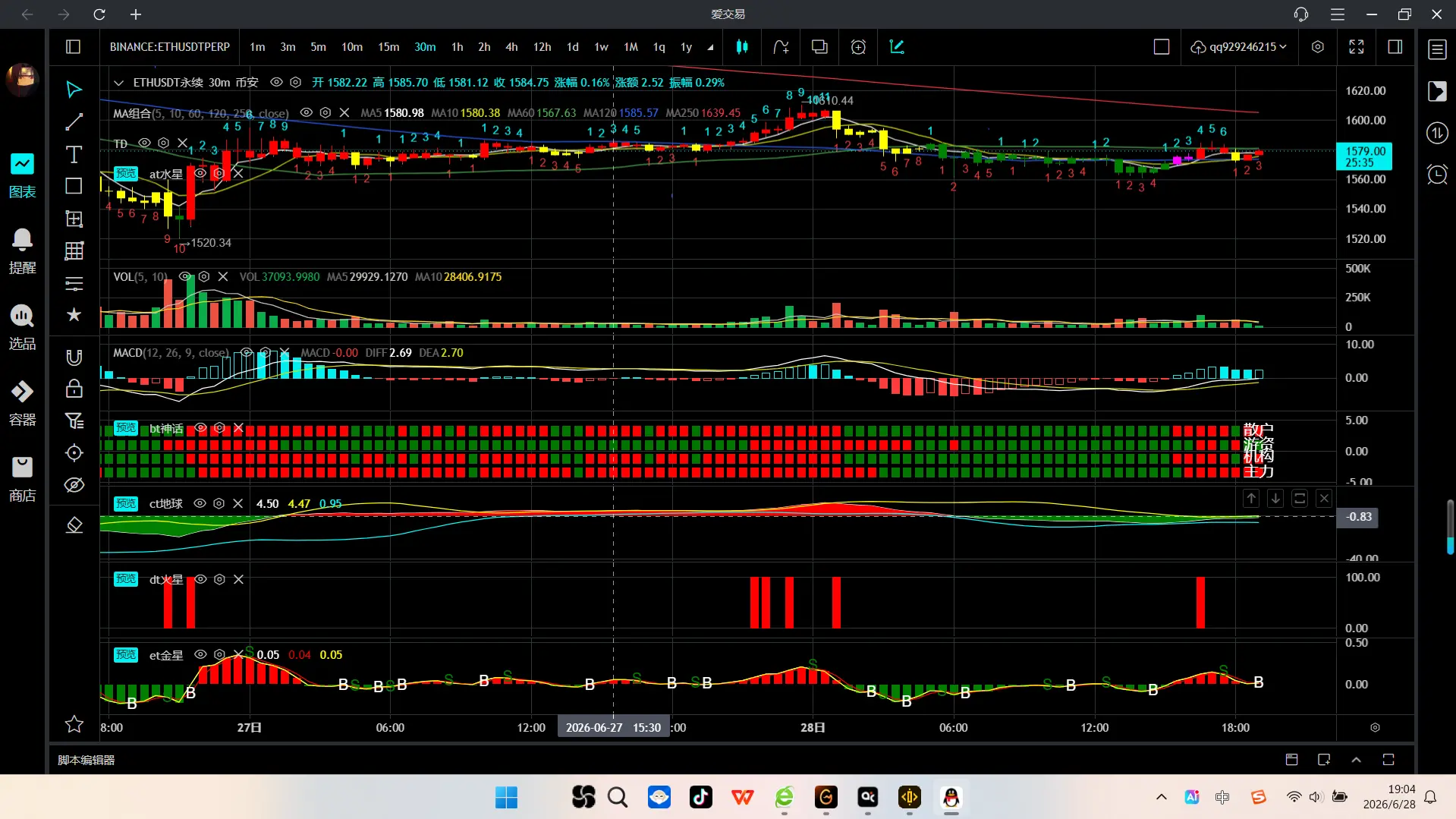Screen dimensions: 1456x819
Task: Click the fullscreen chart icon
Action: (x=1357, y=47)
